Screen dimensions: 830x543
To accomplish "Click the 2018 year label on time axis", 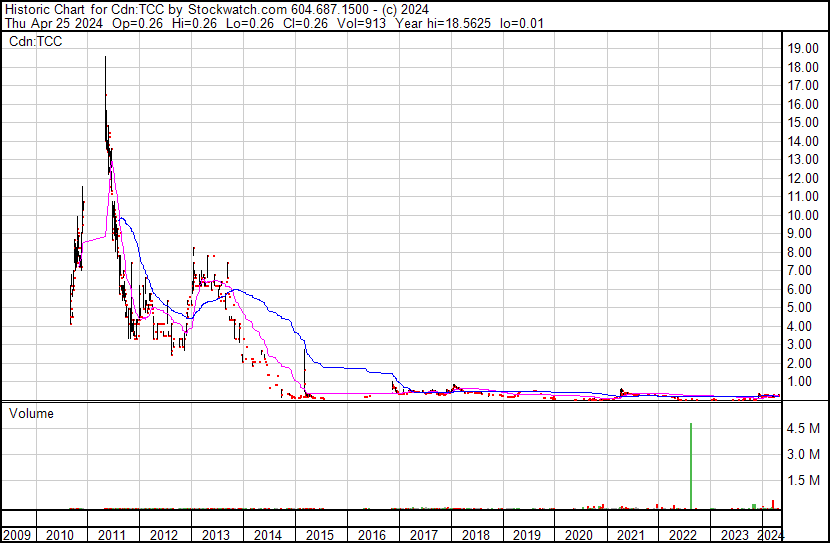I will pos(475,535).
